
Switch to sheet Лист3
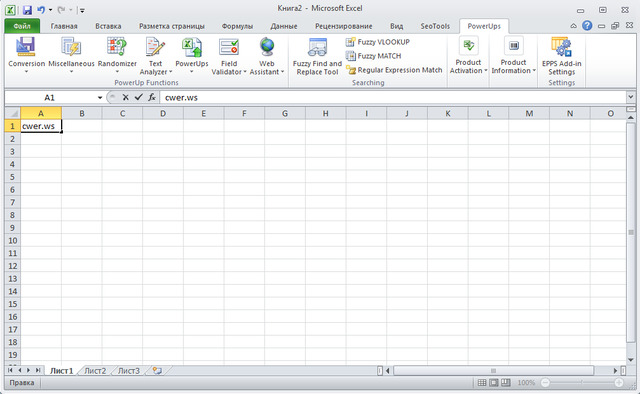coord(129,371)
